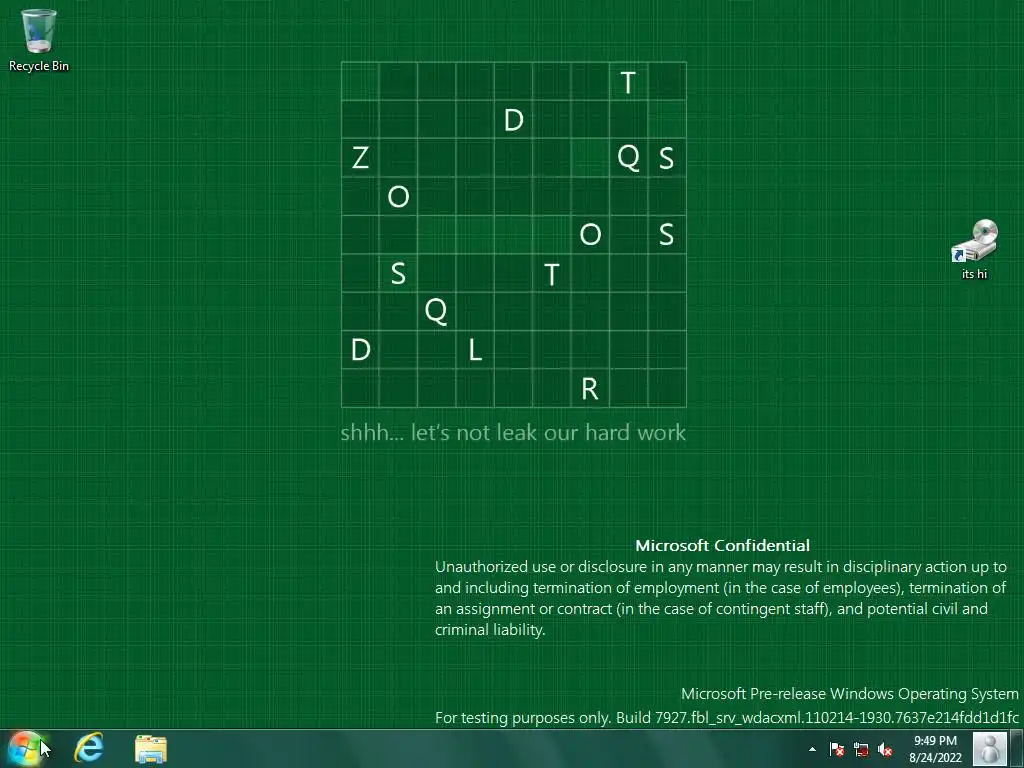This screenshot has height=768, width=1024.
Task: Click the user picture tile in taskbar
Action: pyautogui.click(x=989, y=748)
